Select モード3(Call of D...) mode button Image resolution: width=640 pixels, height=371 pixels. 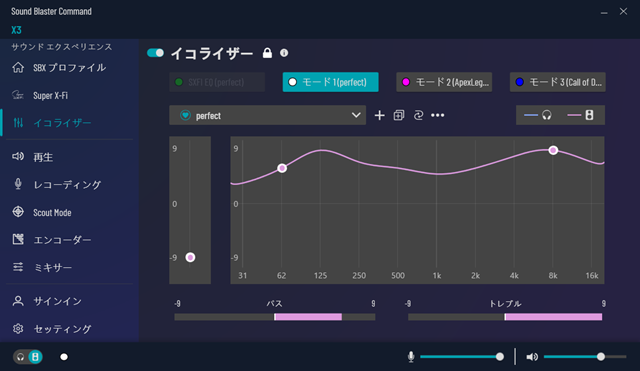click(558, 82)
